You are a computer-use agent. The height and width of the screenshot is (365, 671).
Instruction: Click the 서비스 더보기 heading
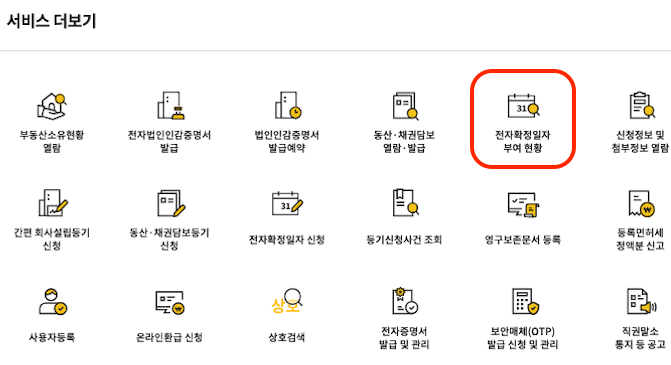pos(51,21)
